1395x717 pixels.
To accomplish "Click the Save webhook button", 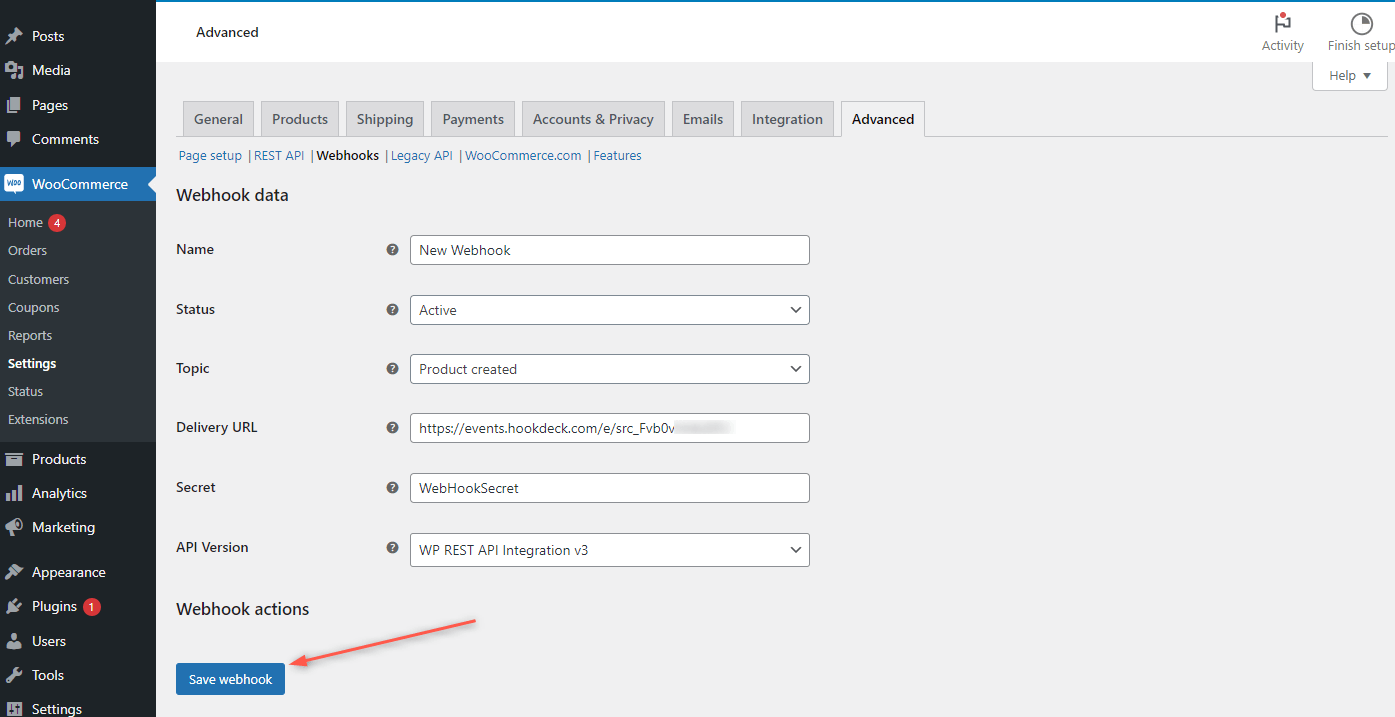I will tap(230, 678).
